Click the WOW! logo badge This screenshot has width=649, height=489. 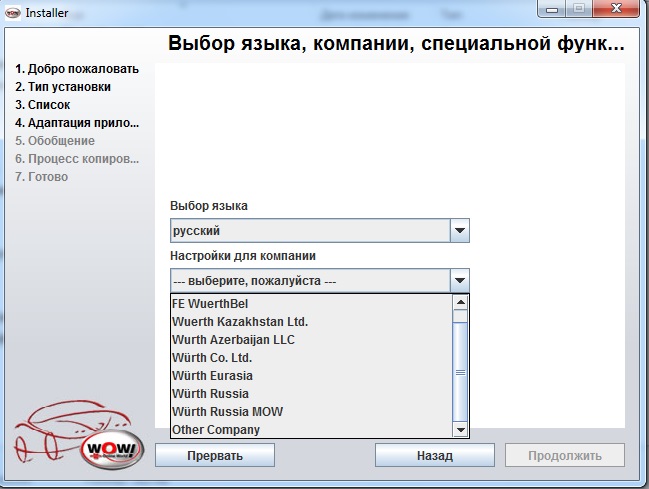coord(113,450)
